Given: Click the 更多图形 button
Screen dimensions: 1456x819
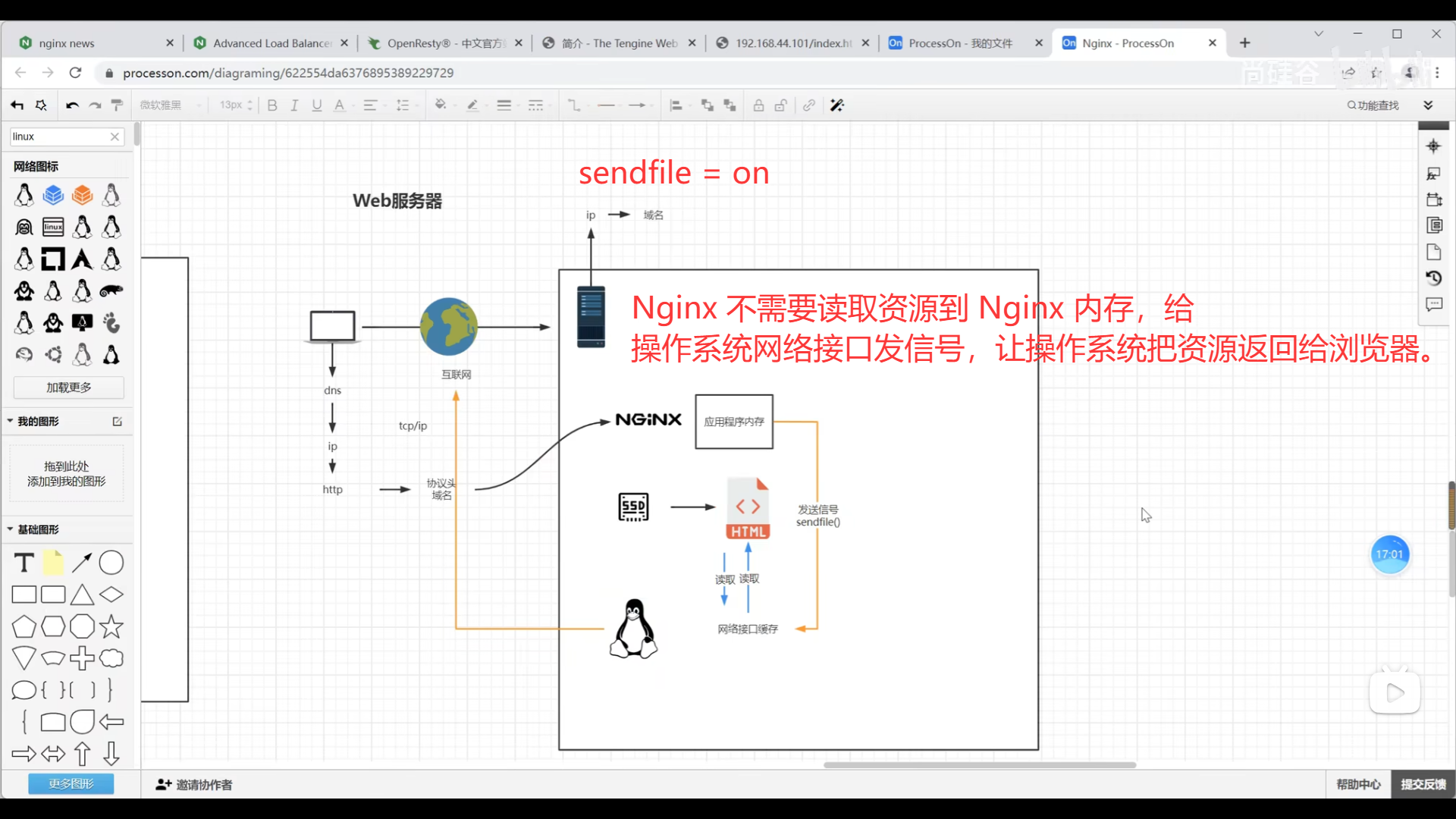Looking at the screenshot, I should [x=71, y=783].
